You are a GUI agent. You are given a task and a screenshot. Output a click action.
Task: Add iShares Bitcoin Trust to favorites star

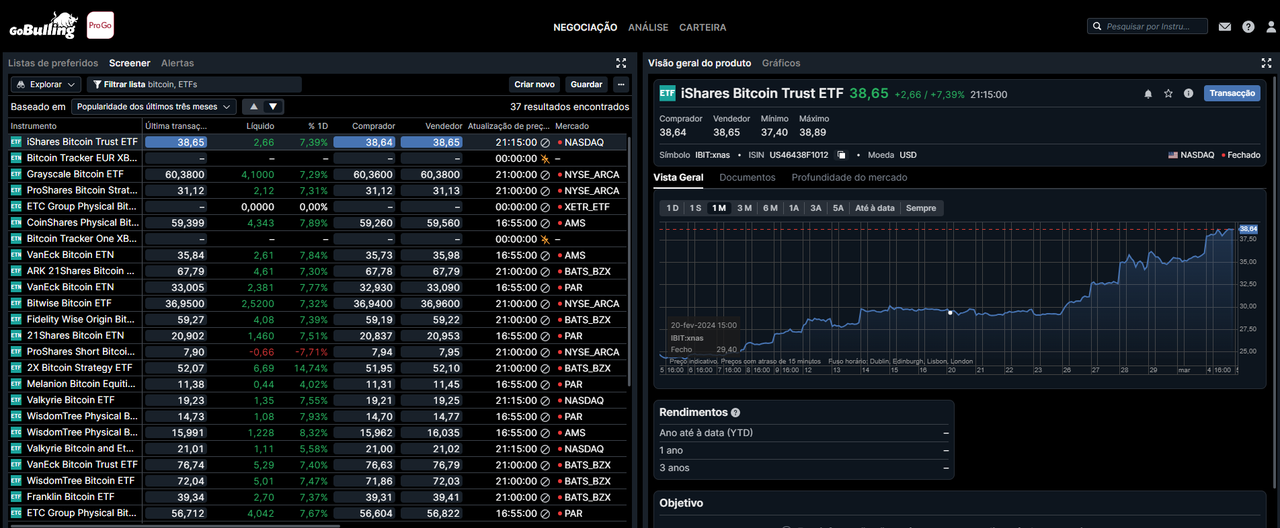coord(1168,93)
